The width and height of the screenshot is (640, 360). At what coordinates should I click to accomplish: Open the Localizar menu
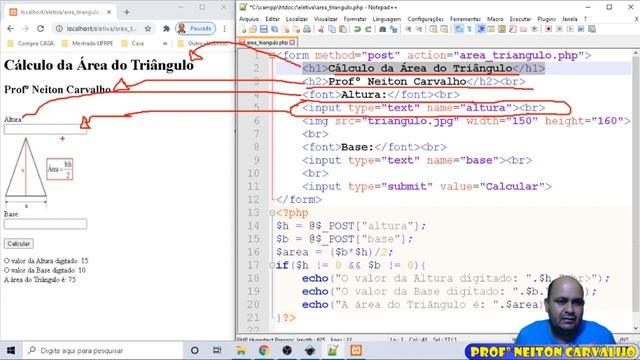click(297, 19)
